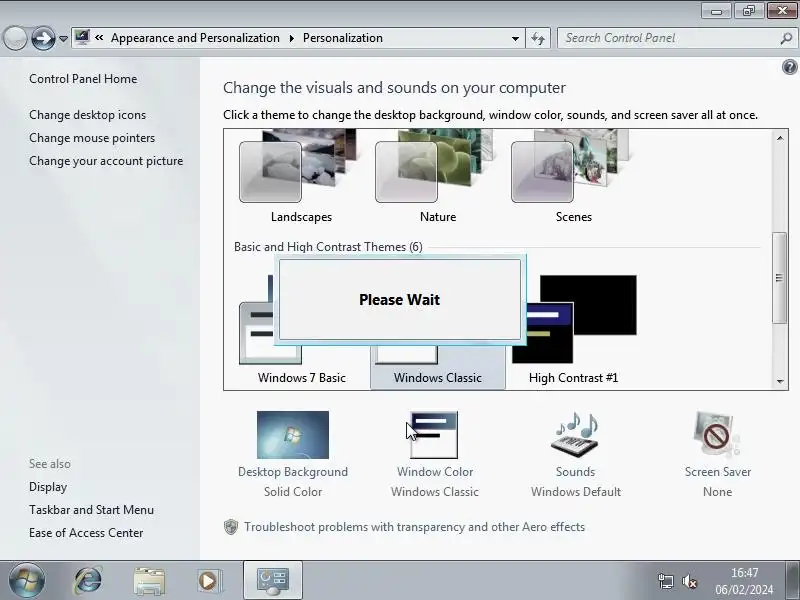The height and width of the screenshot is (600, 800).
Task: Go back with the back button
Action: [15, 38]
